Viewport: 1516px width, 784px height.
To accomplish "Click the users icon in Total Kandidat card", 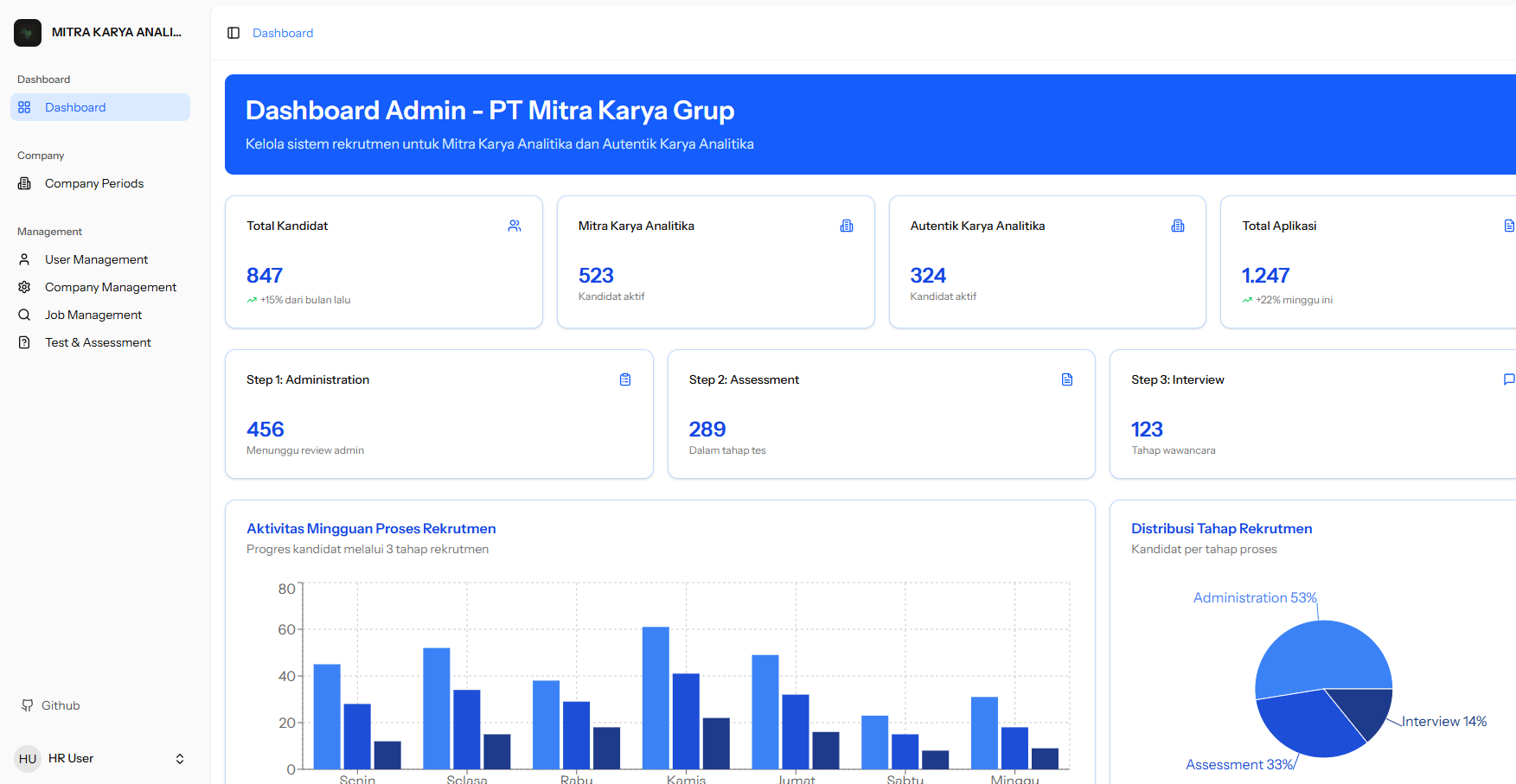I will (515, 226).
